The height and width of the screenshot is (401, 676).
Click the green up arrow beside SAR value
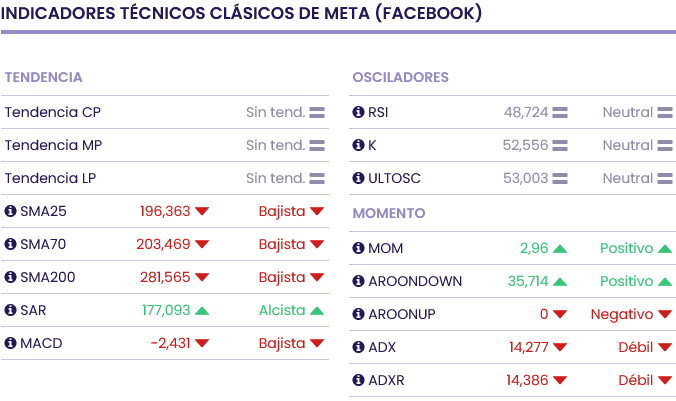coord(202,310)
